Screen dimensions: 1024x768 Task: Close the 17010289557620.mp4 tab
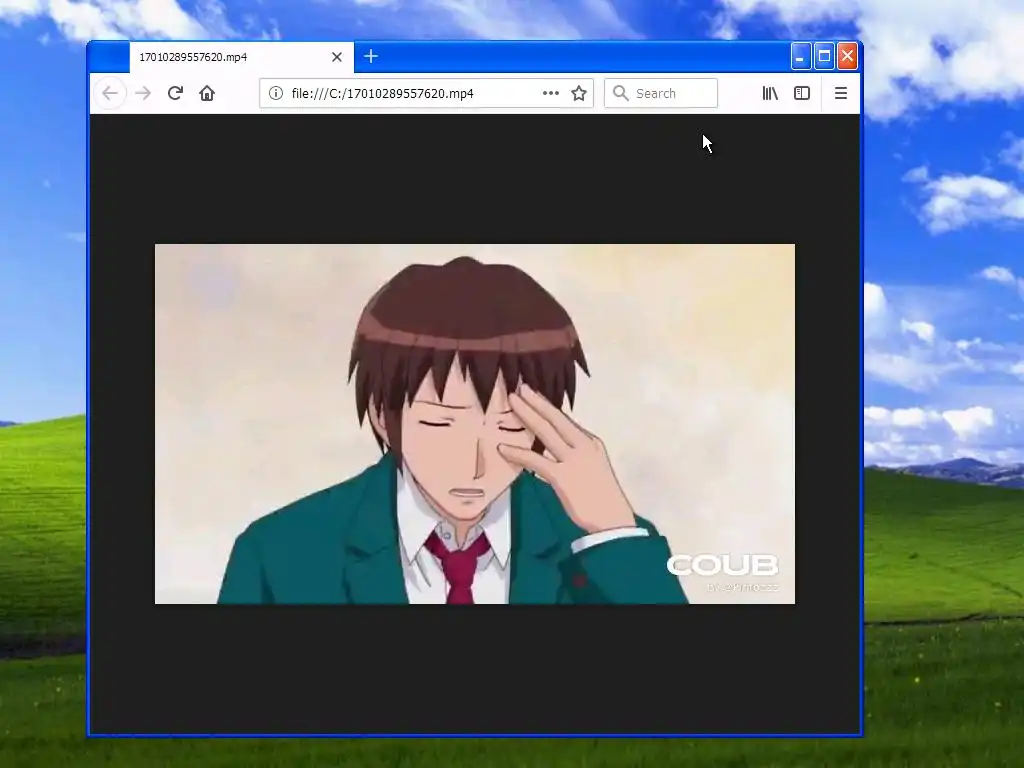[337, 57]
